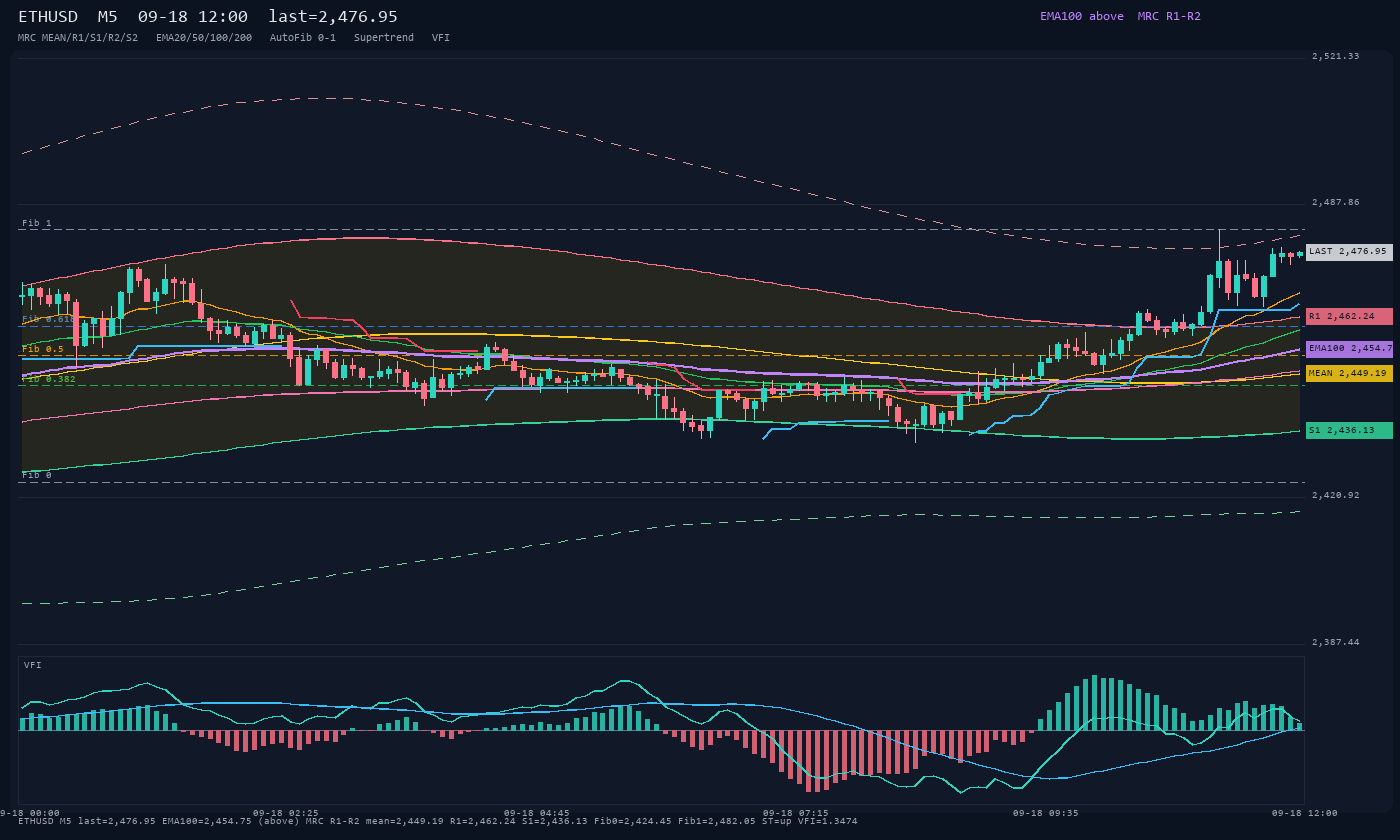
Task: Click the bottom status summary line
Action: pyautogui.click(x=438, y=821)
